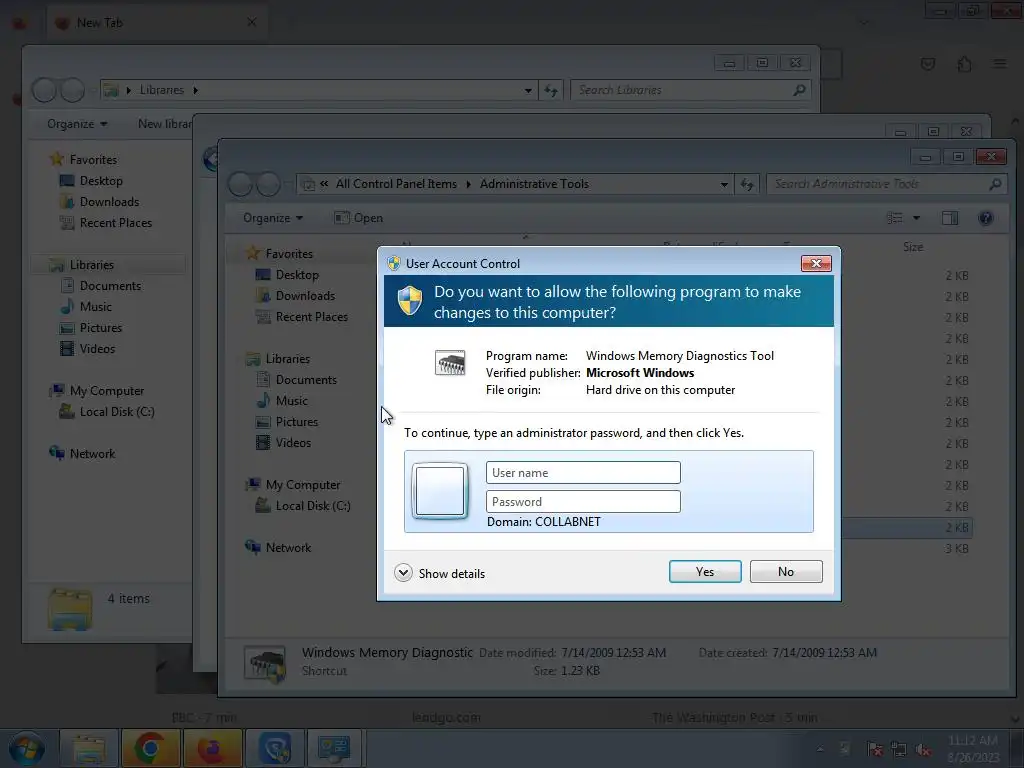Screen dimensions: 1024x768
Task: Open Chrome from taskbar
Action: click(150, 748)
